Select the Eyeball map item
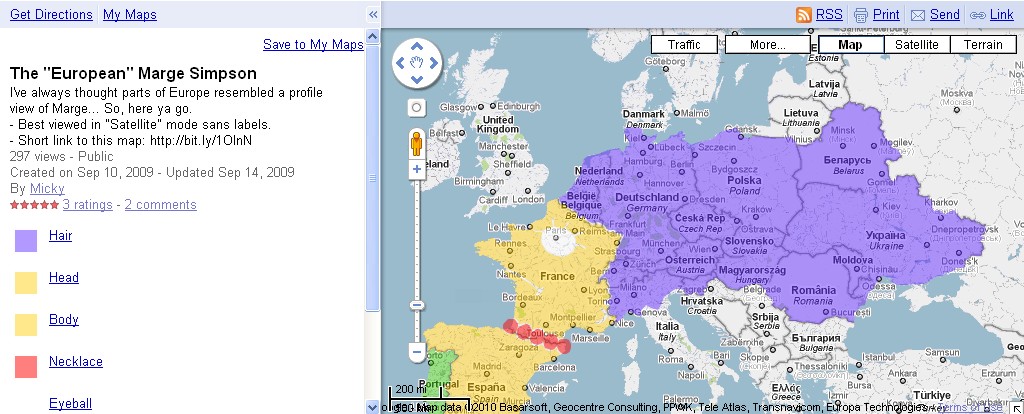 click(71, 403)
